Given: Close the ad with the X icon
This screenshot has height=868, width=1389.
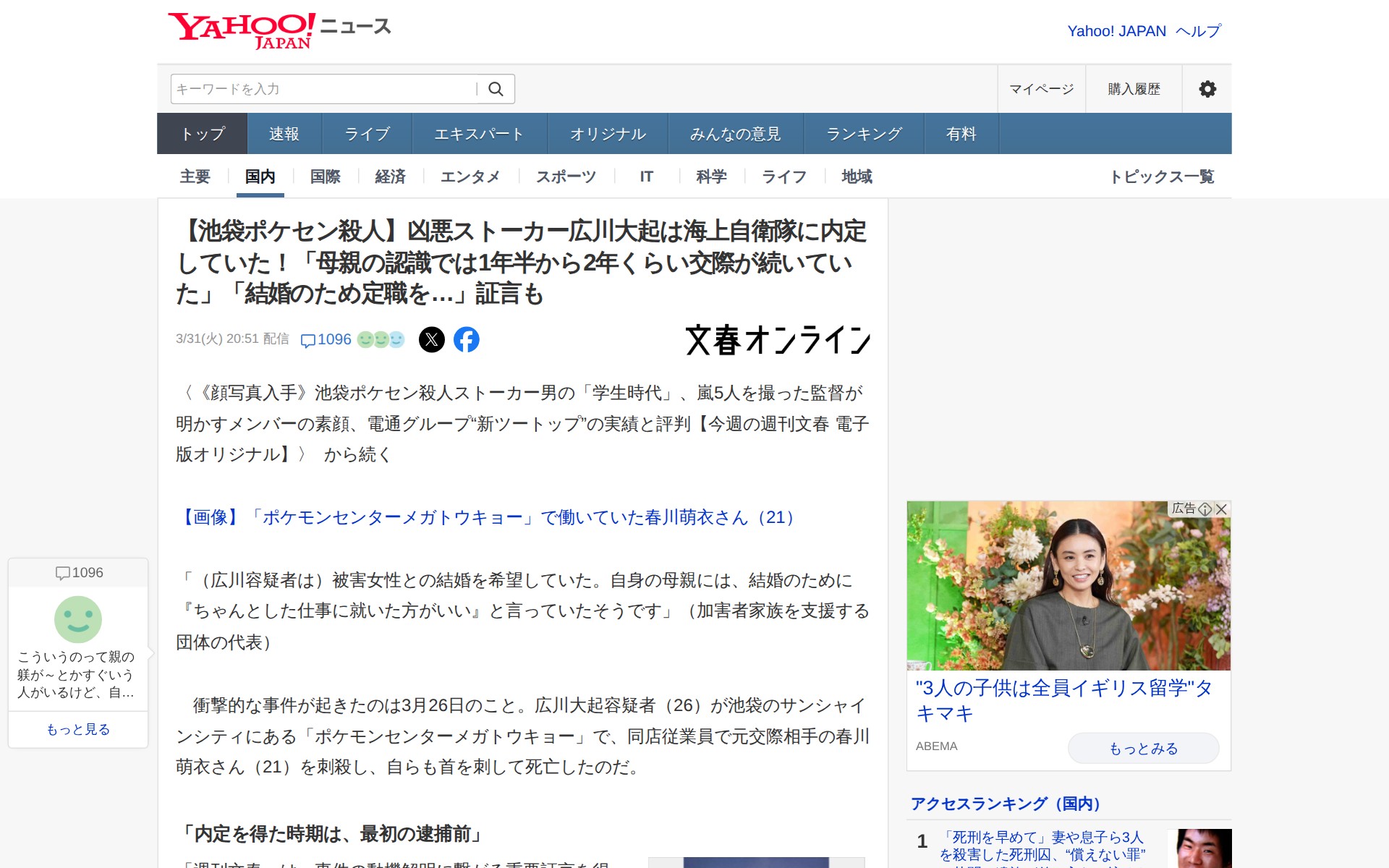Looking at the screenshot, I should pyautogui.click(x=1222, y=509).
